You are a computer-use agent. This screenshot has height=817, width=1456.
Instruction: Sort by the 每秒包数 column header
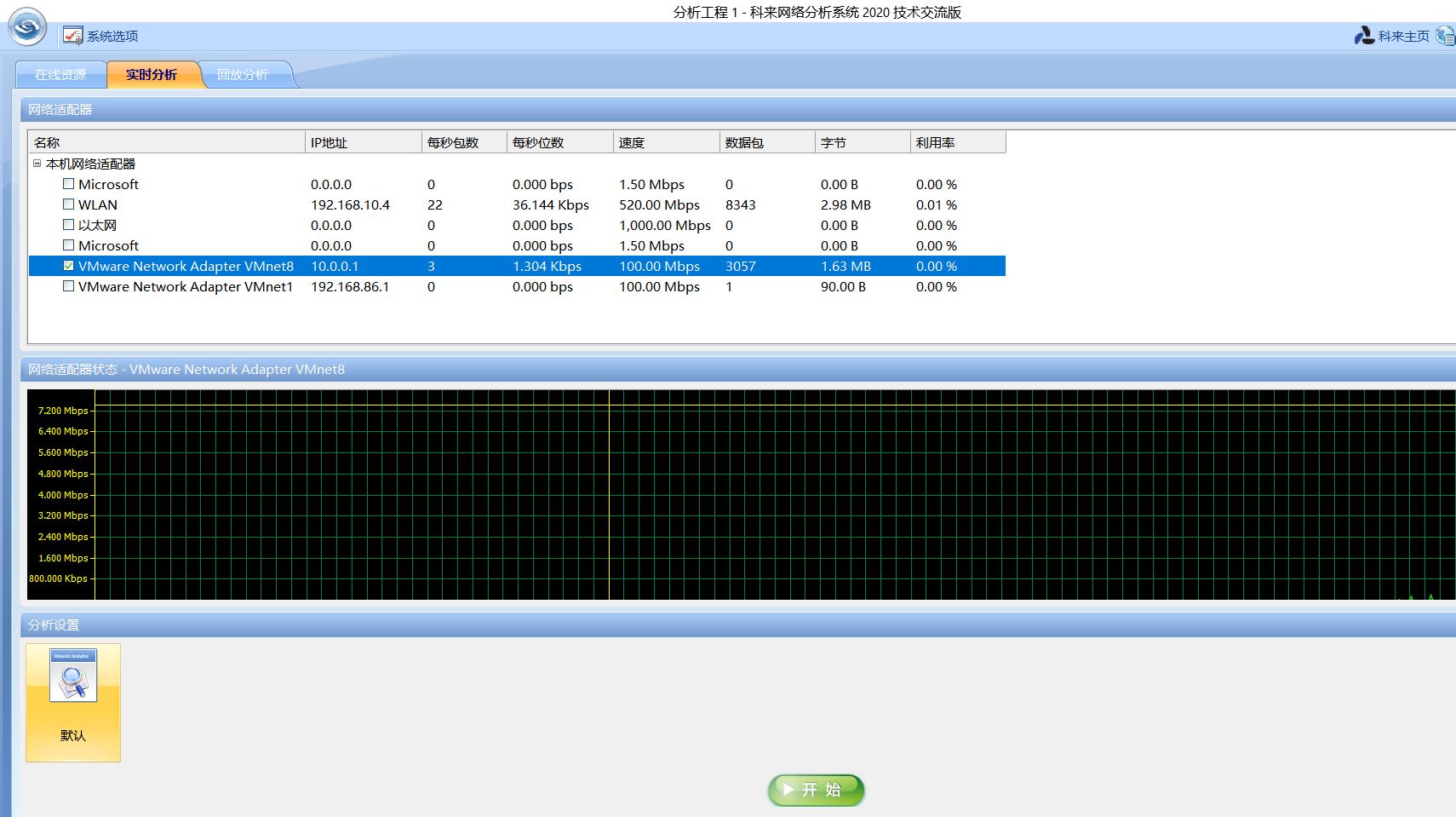click(x=465, y=142)
